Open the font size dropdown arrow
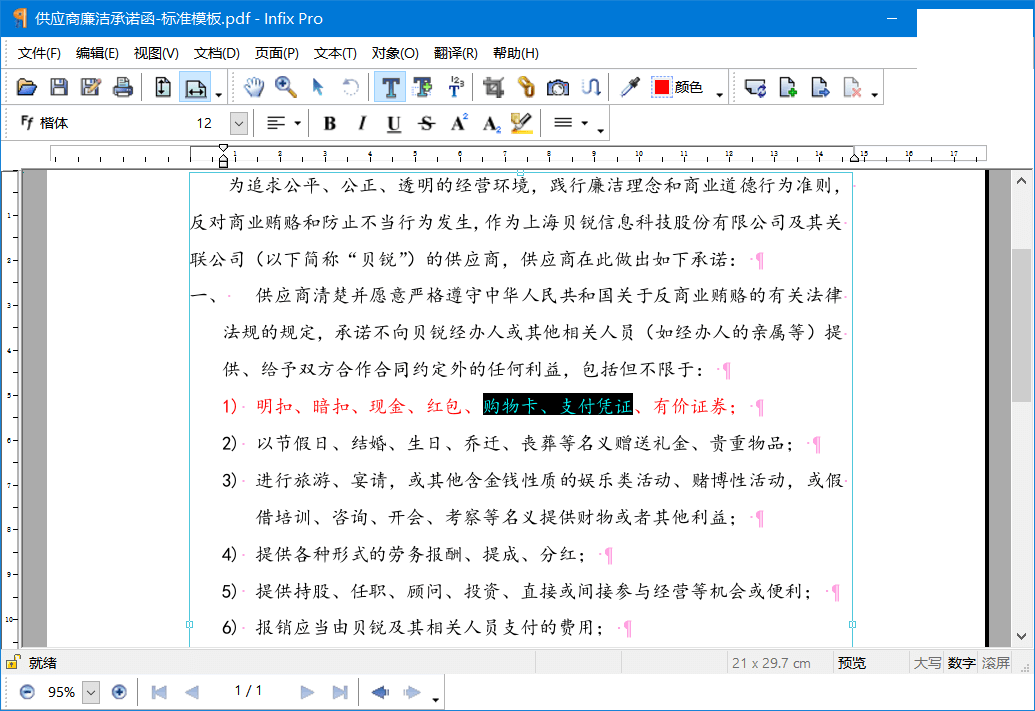The height and width of the screenshot is (711, 1035). click(x=238, y=123)
